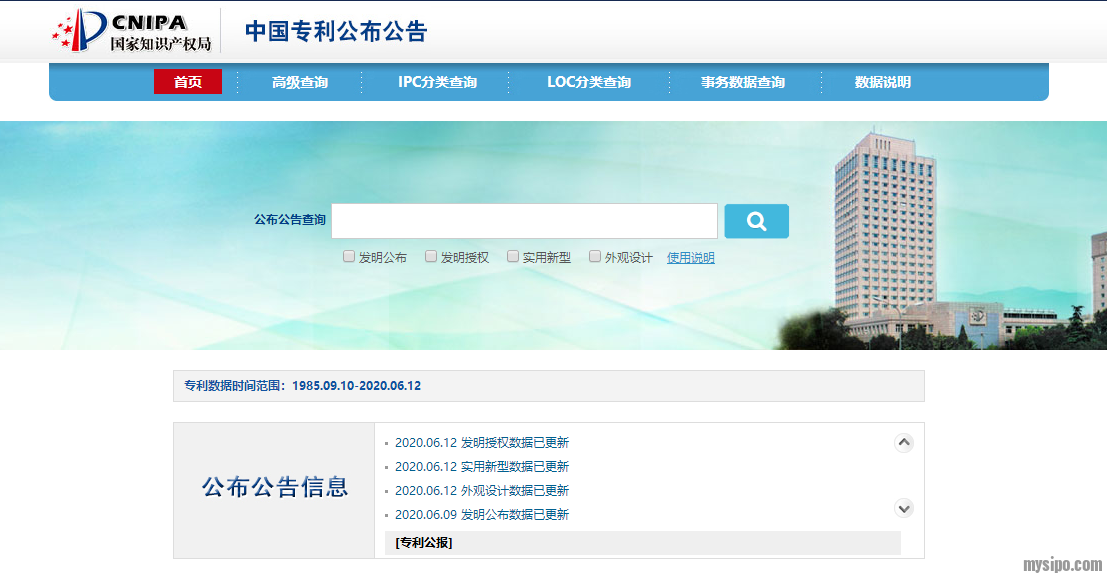The width and height of the screenshot is (1107, 578).
Task: Click the magnifier search button
Action: coord(756,221)
